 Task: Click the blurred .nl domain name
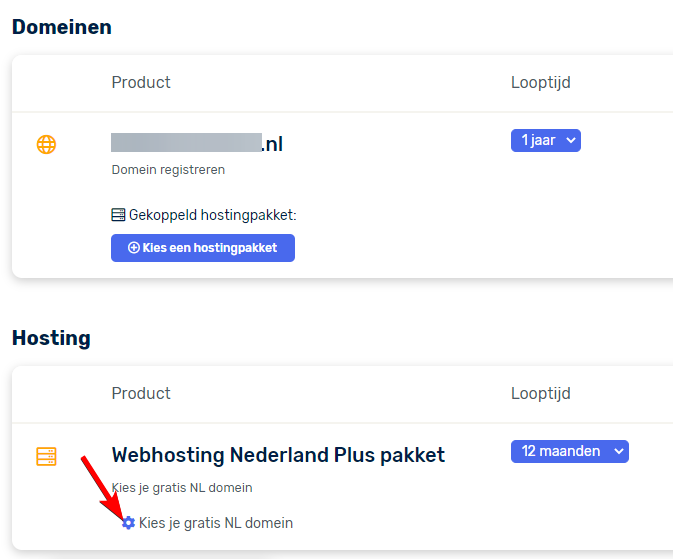coord(197,144)
